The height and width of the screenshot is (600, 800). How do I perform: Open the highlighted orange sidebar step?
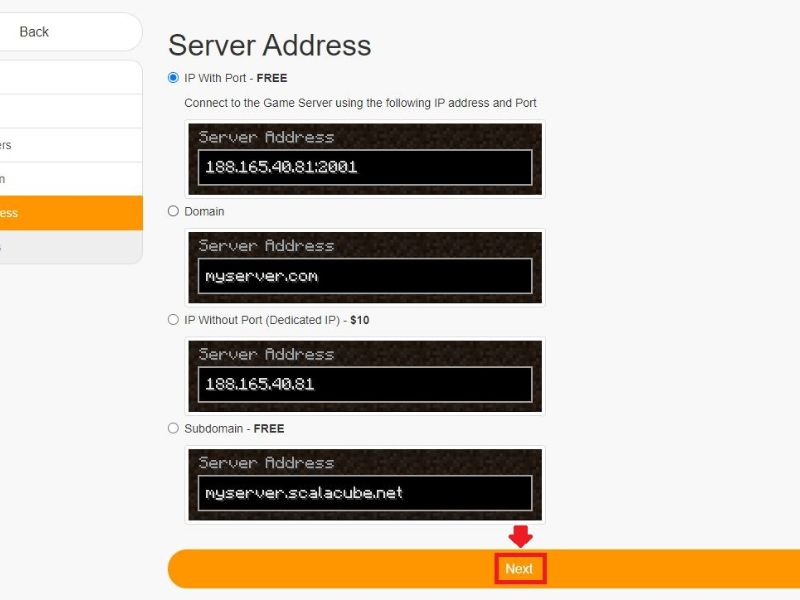71,213
